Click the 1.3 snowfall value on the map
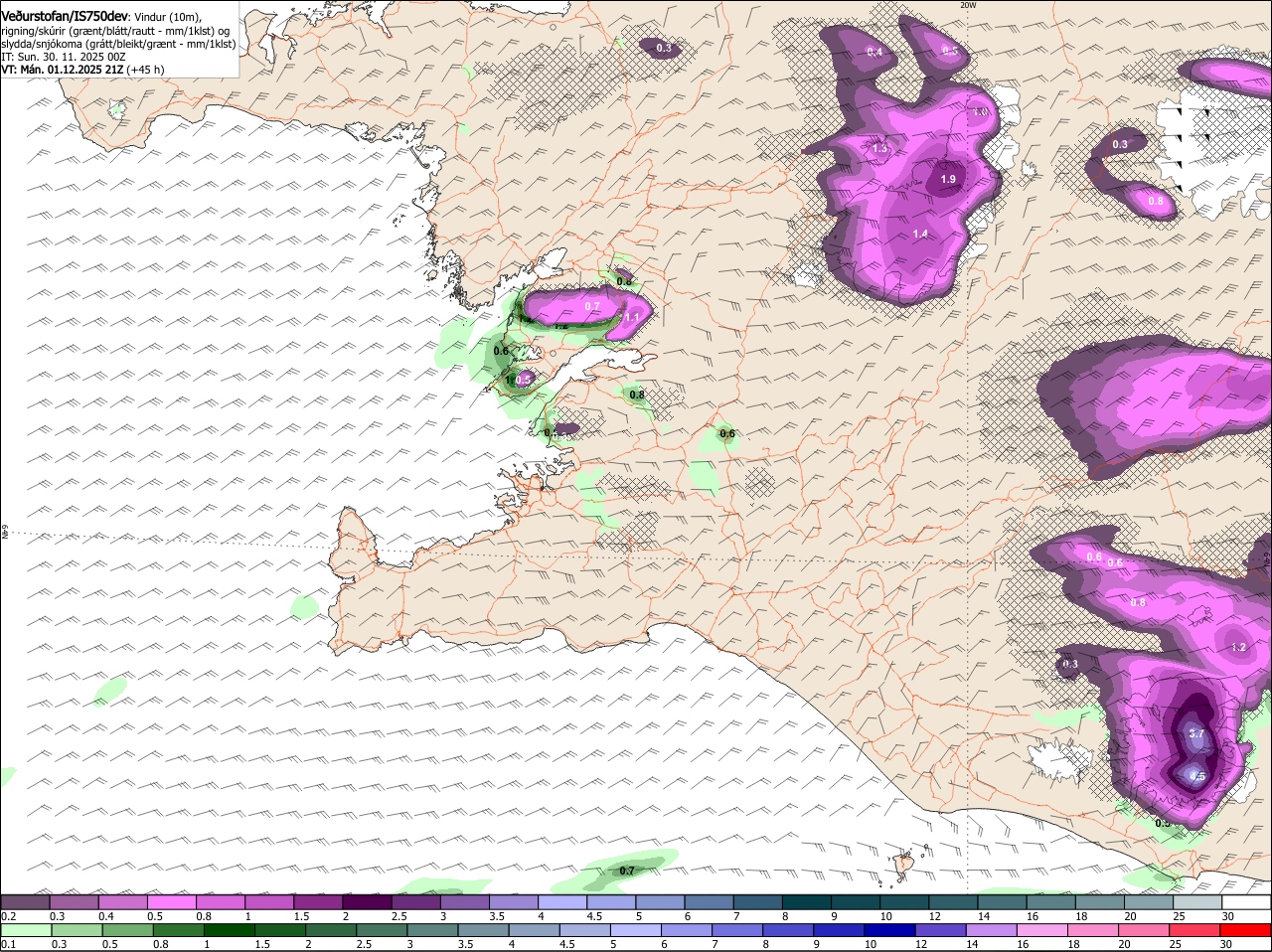Viewport: 1272px width, 952px height. (879, 149)
